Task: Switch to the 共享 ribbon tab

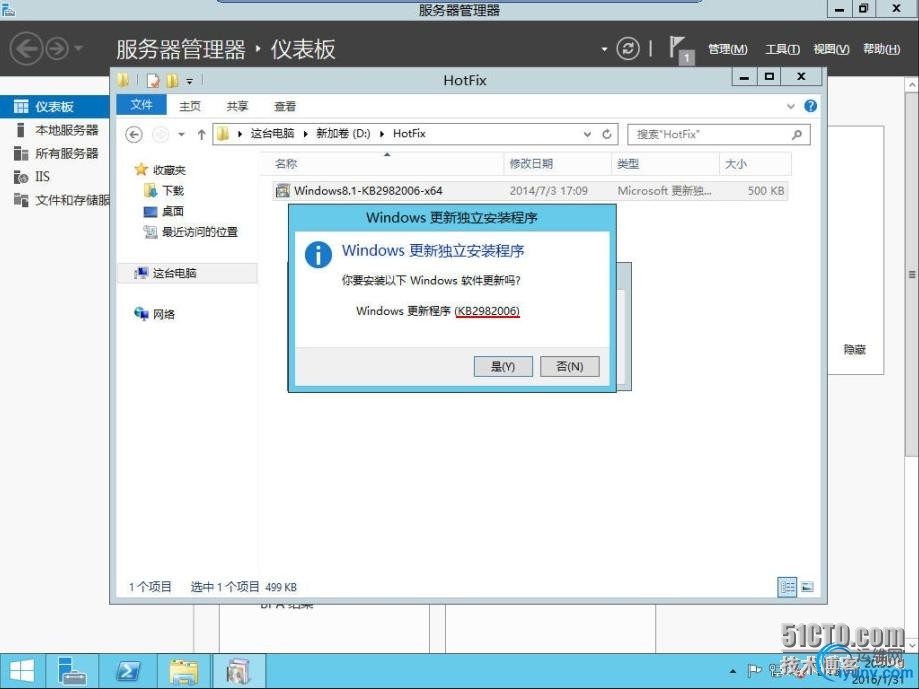Action: [x=237, y=106]
